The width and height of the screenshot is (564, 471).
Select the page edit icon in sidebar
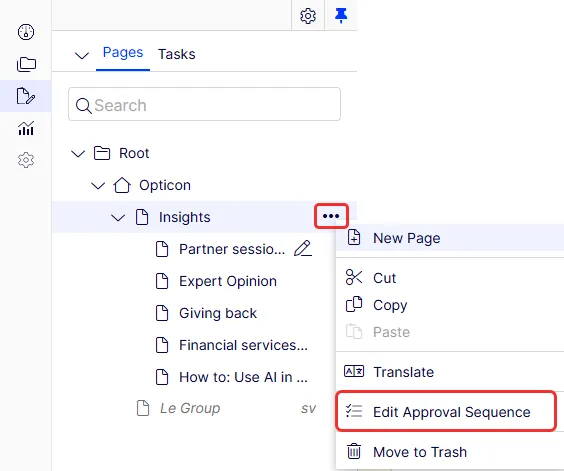26,96
